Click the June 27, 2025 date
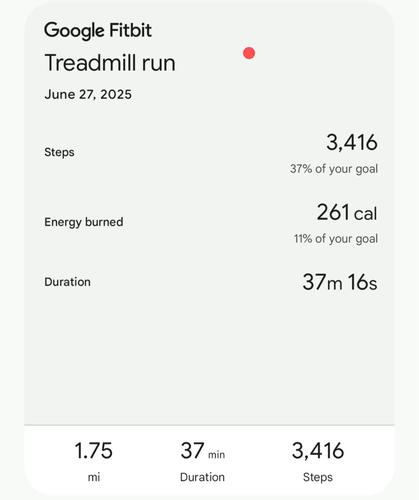The width and height of the screenshot is (419, 500). click(88, 94)
